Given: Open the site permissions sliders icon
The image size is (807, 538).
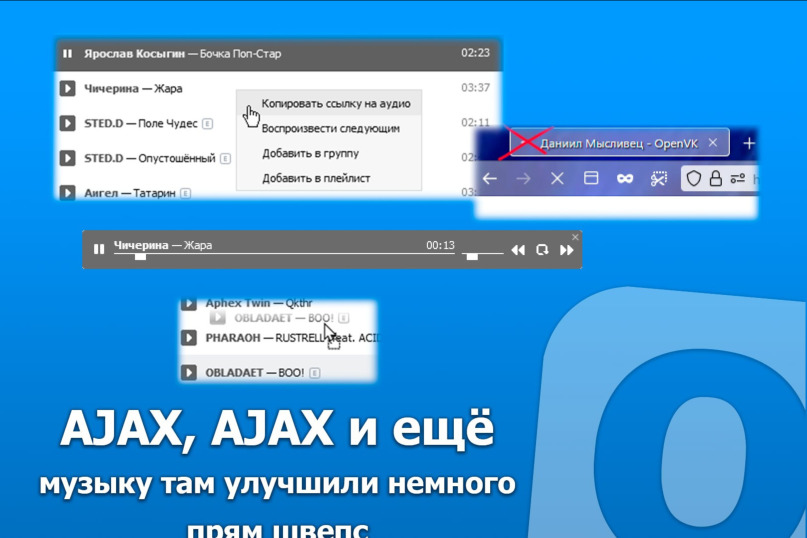Looking at the screenshot, I should tap(738, 179).
